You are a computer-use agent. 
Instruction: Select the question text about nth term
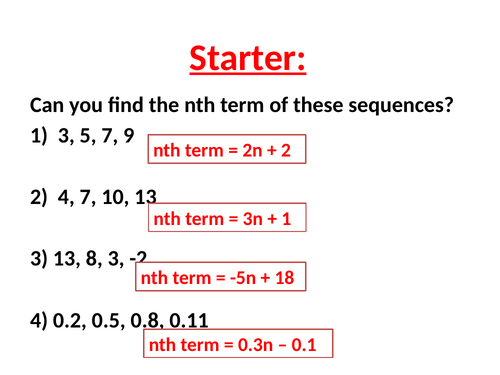pos(242,105)
